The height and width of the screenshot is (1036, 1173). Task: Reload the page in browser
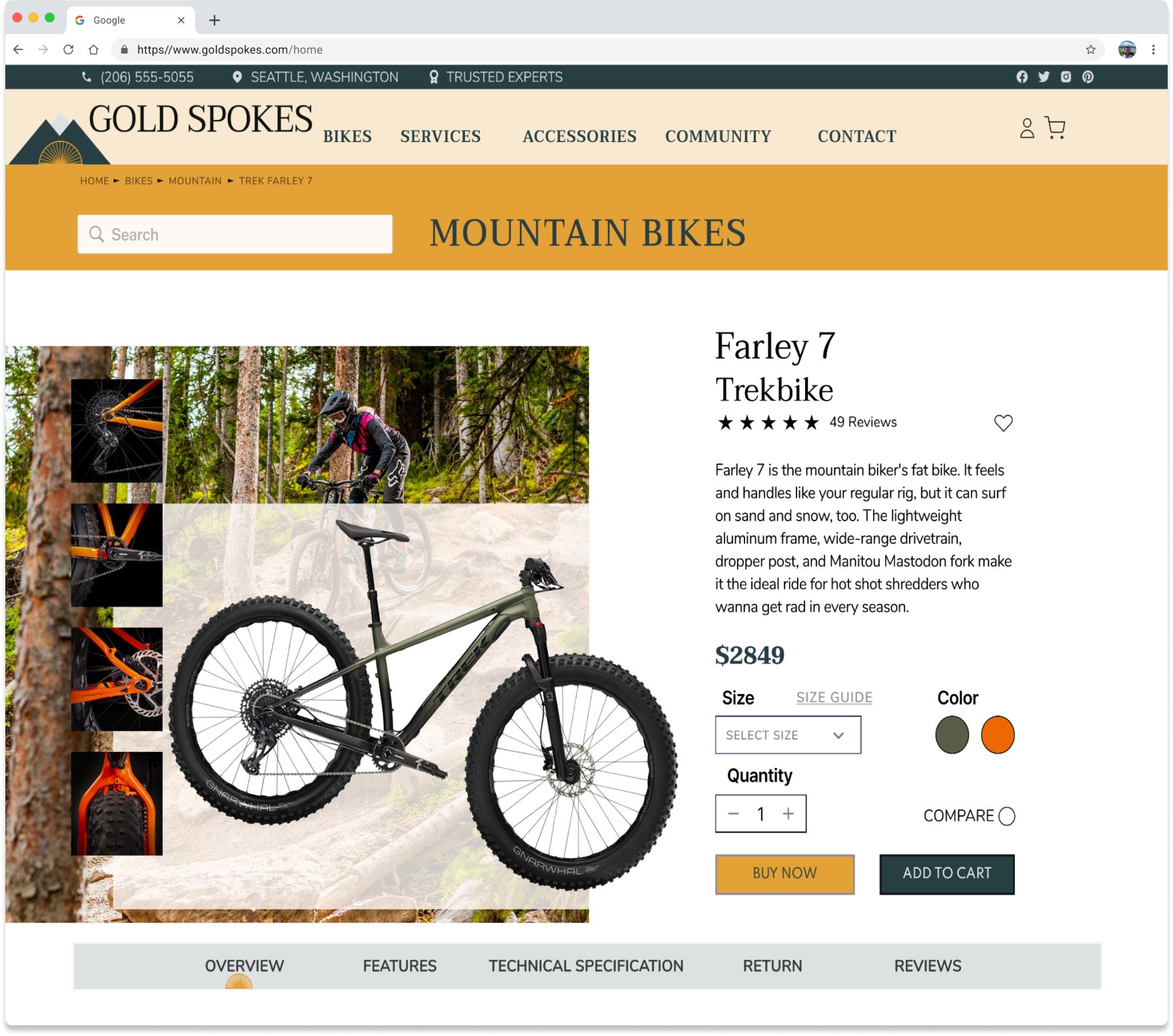pos(68,49)
